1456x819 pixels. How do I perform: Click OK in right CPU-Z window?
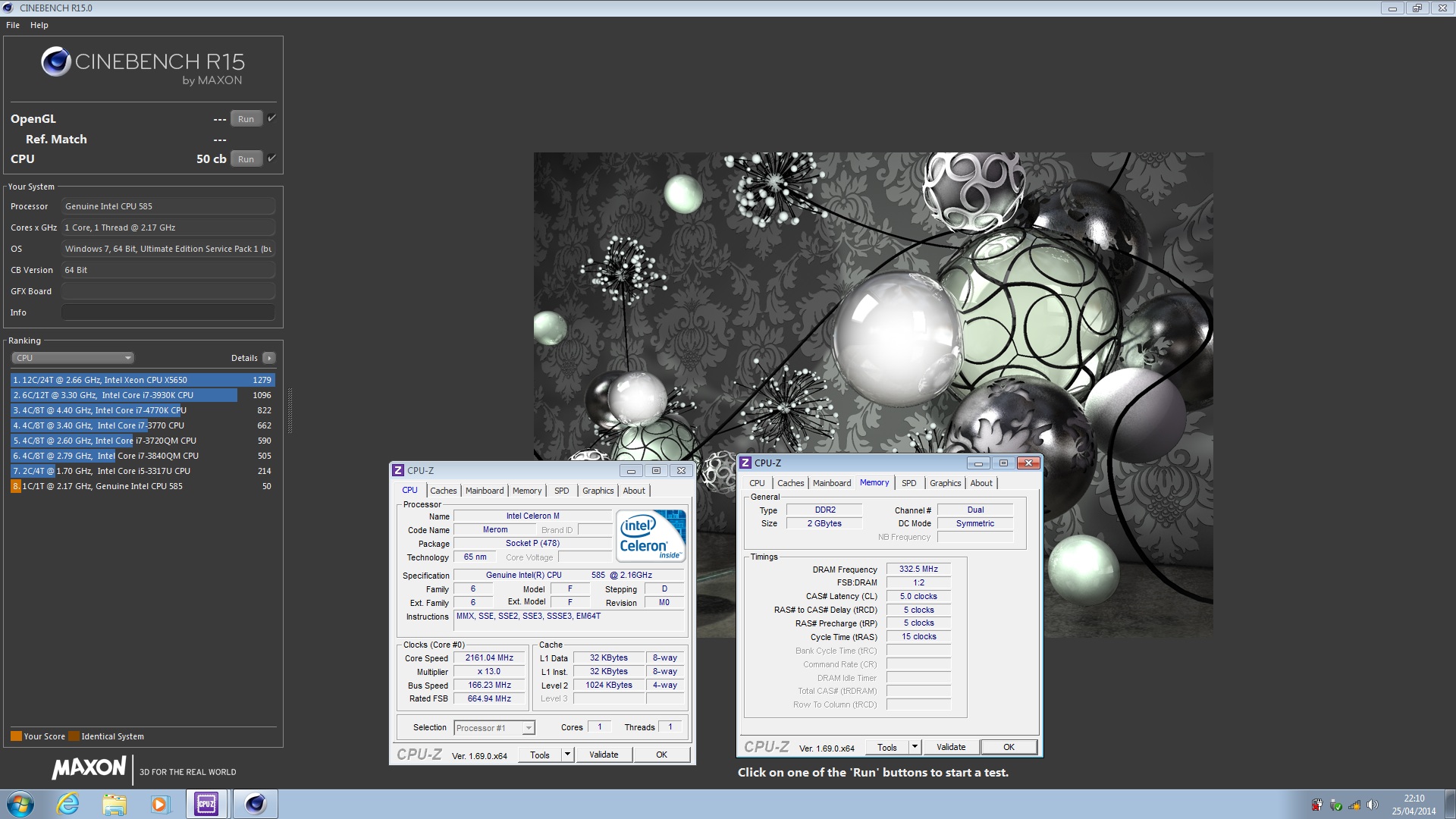(1009, 748)
